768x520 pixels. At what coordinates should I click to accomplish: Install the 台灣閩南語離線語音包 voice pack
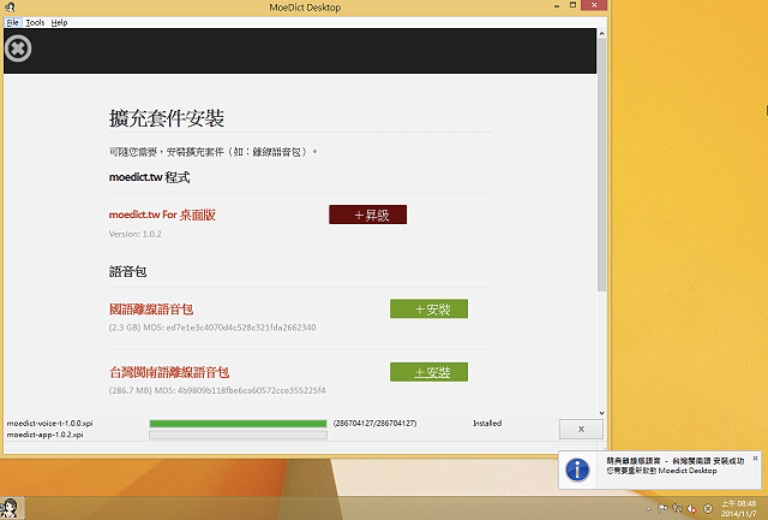429,372
